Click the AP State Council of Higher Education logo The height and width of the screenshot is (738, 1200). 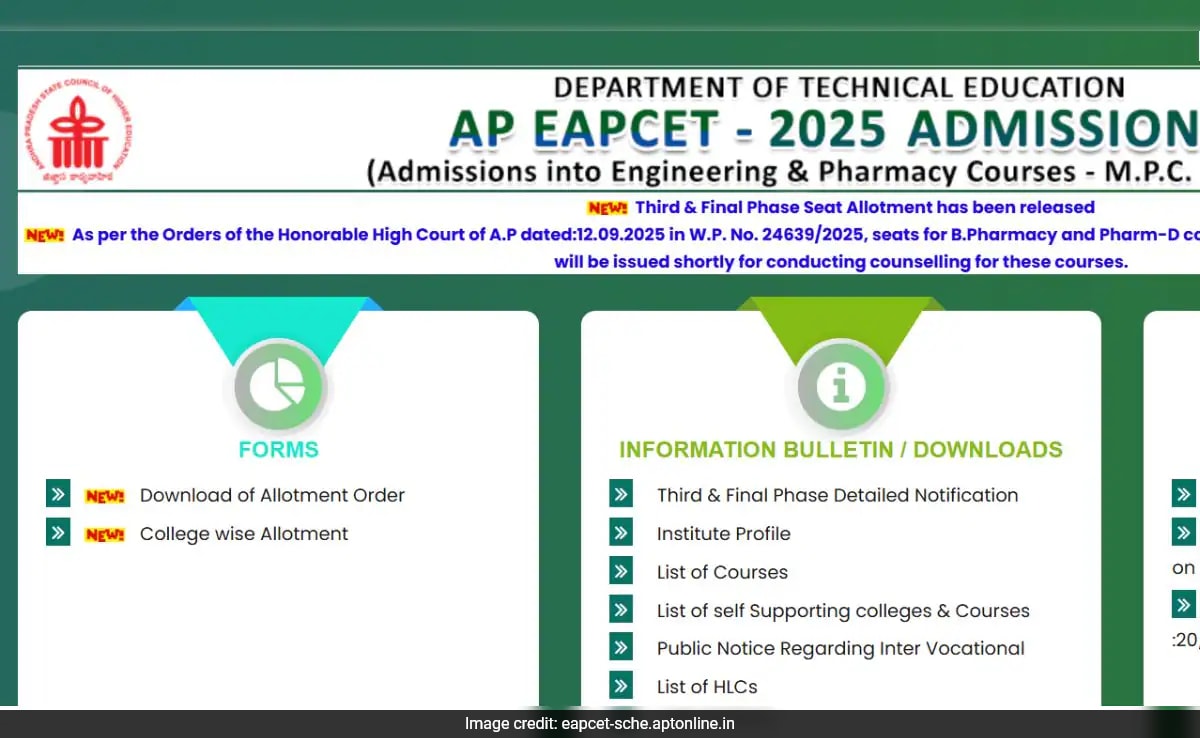coord(82,130)
